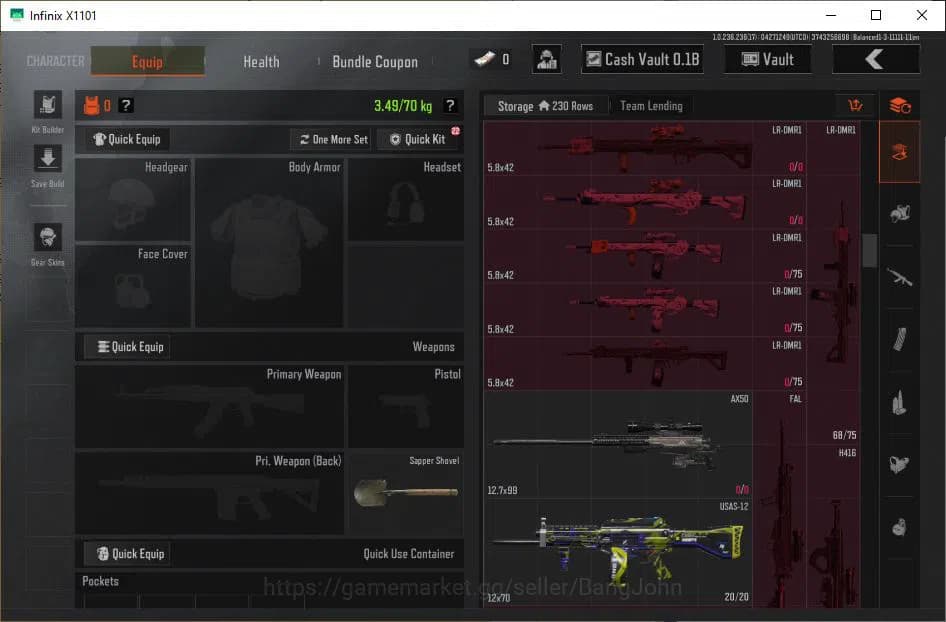
Task: Click the arrow icon right of Team Lending
Action: click(x=855, y=105)
